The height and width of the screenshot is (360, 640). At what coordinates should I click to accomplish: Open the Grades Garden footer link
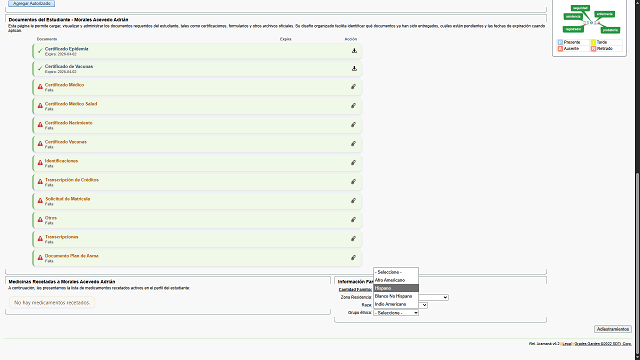(x=603, y=344)
